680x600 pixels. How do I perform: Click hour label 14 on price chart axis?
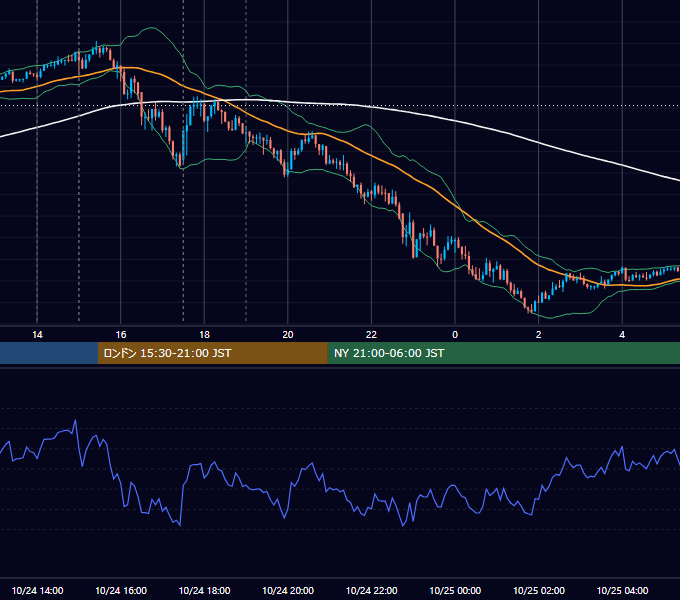37,334
